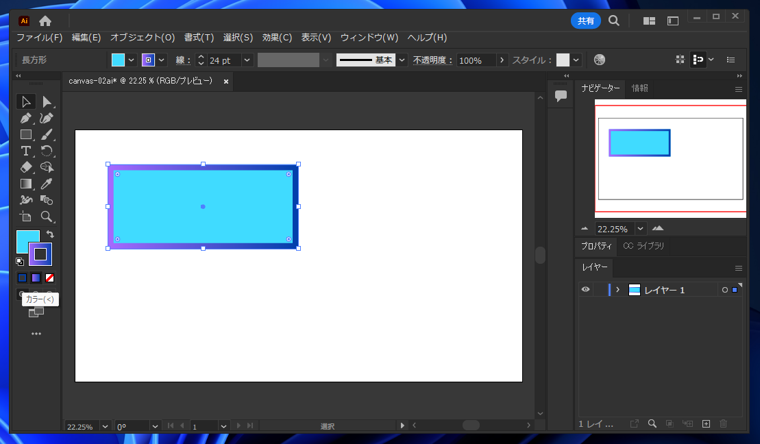Screen dimensions: 760x444
Task: Create new layer in Layers panel
Action: tap(706, 424)
